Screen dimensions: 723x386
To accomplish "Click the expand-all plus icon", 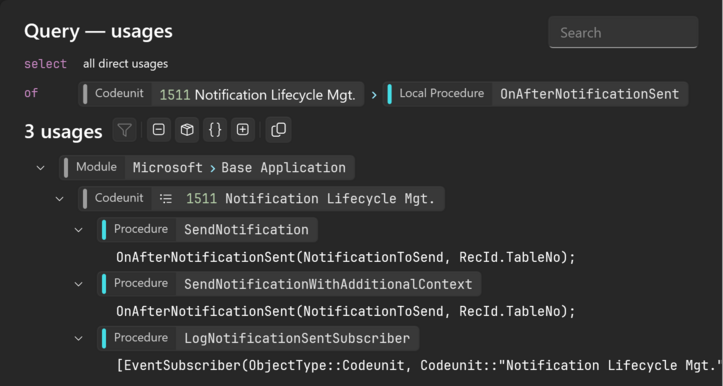I will pyautogui.click(x=243, y=130).
